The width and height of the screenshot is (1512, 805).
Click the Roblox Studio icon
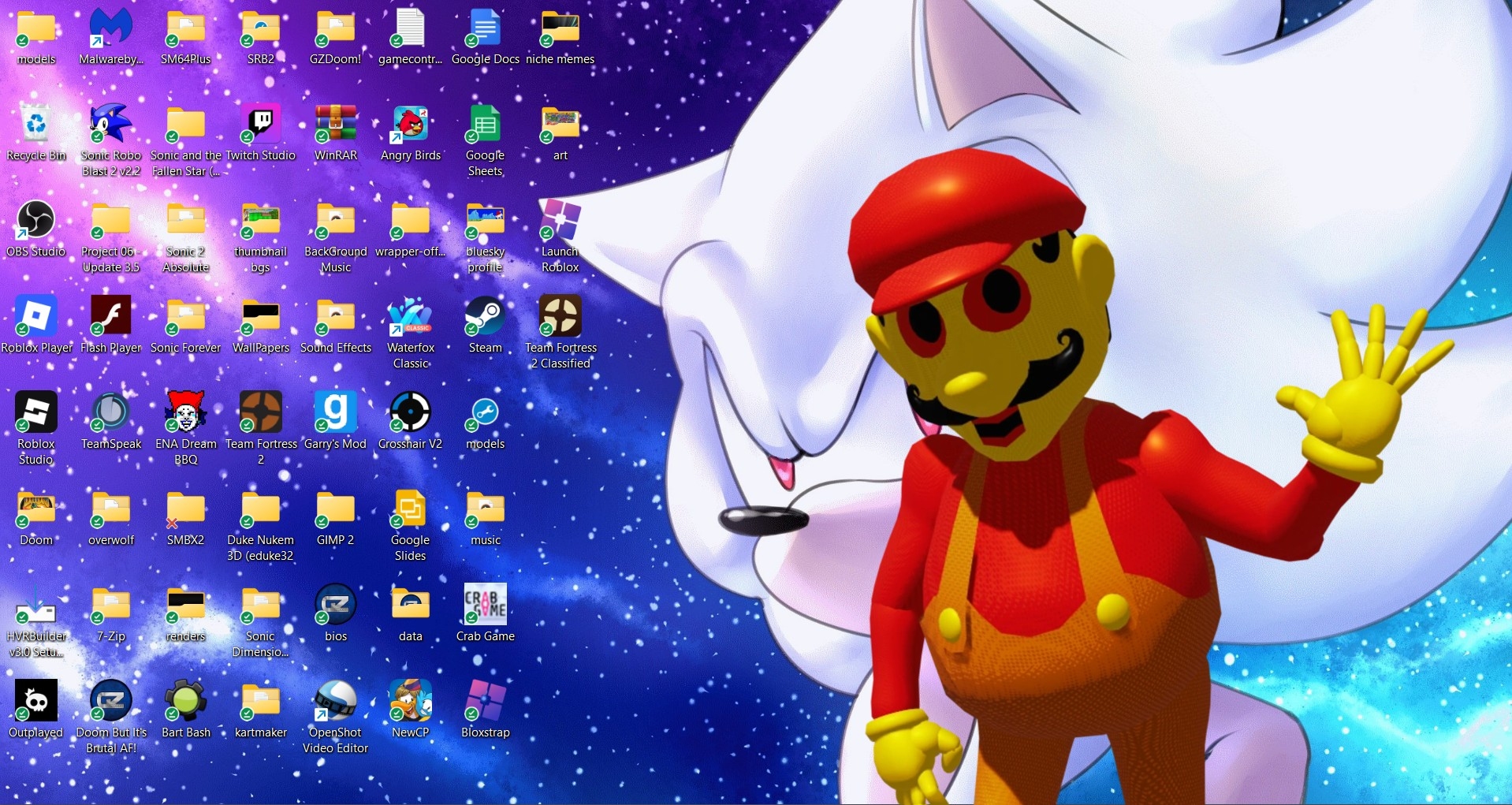tap(35, 414)
